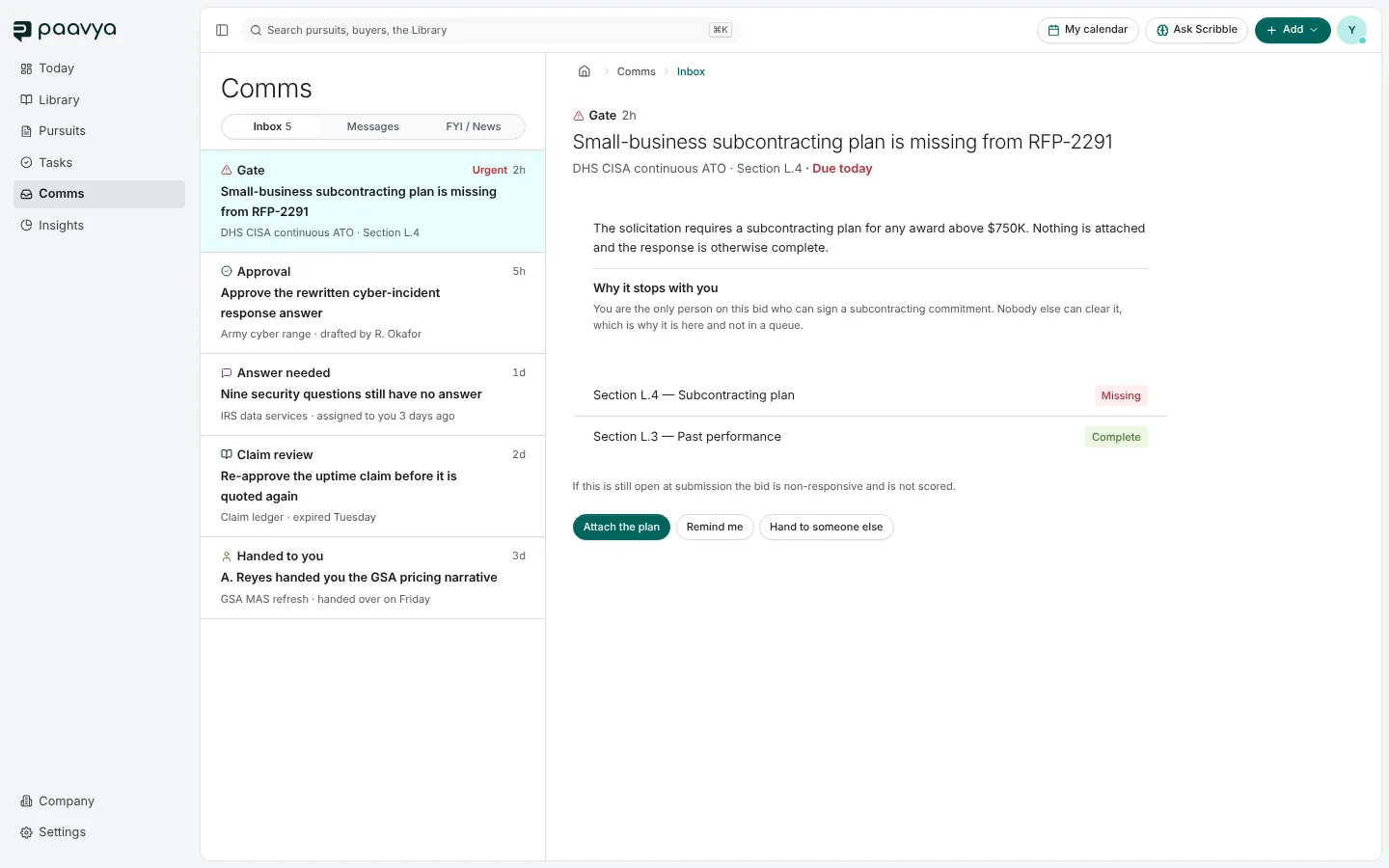
Task: Open My calendar
Action: coord(1088,30)
